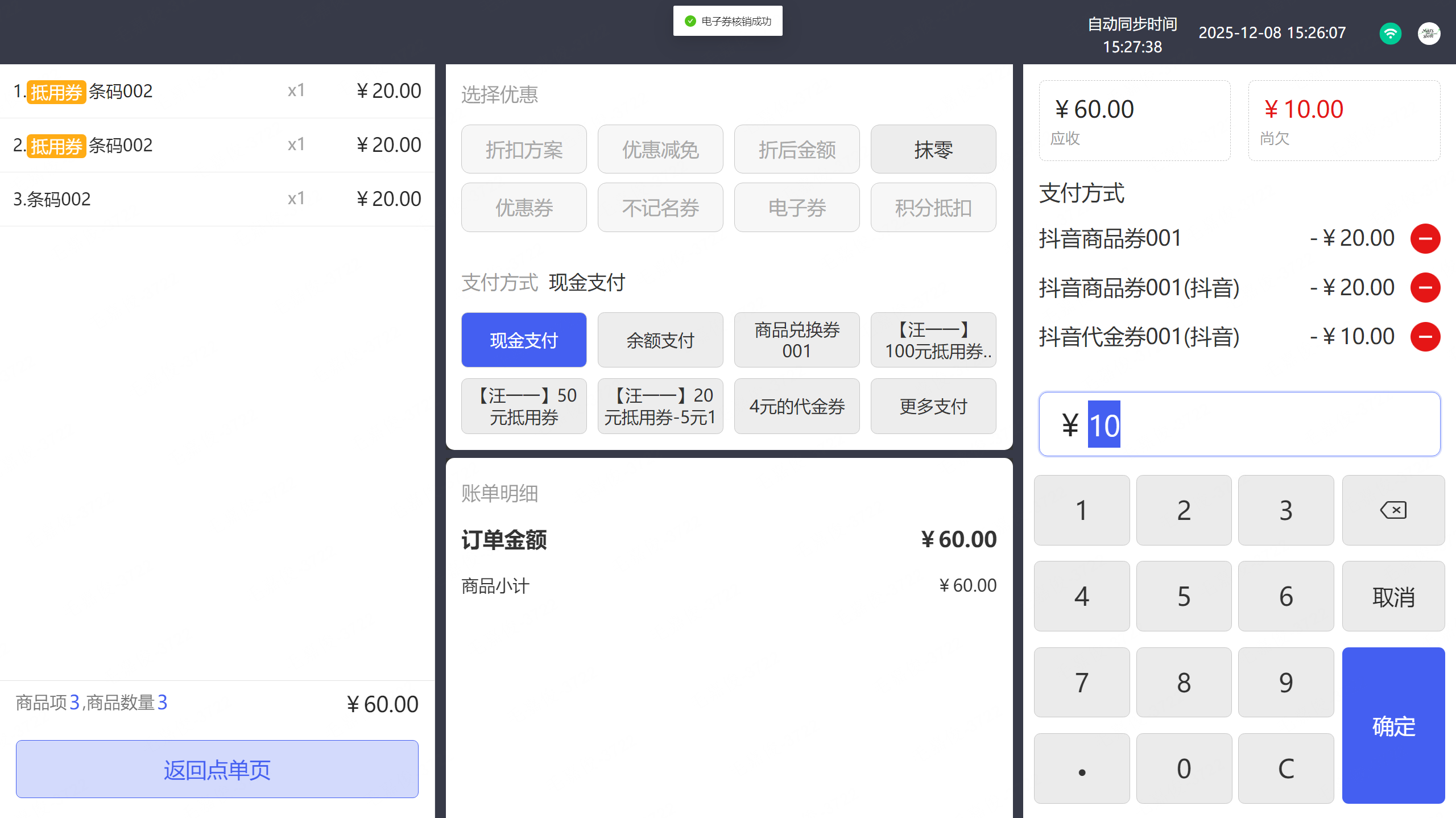Delete the 抖音代金券001(抖音) payment line

tap(1425, 337)
